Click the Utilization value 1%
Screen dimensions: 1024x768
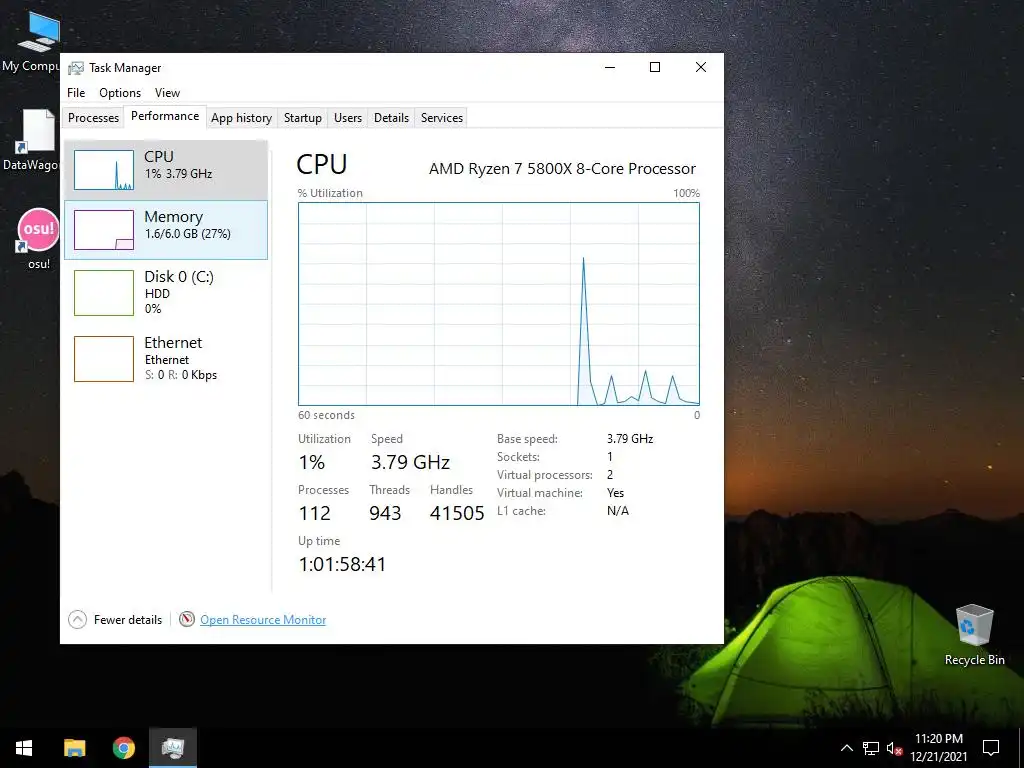tap(312, 462)
